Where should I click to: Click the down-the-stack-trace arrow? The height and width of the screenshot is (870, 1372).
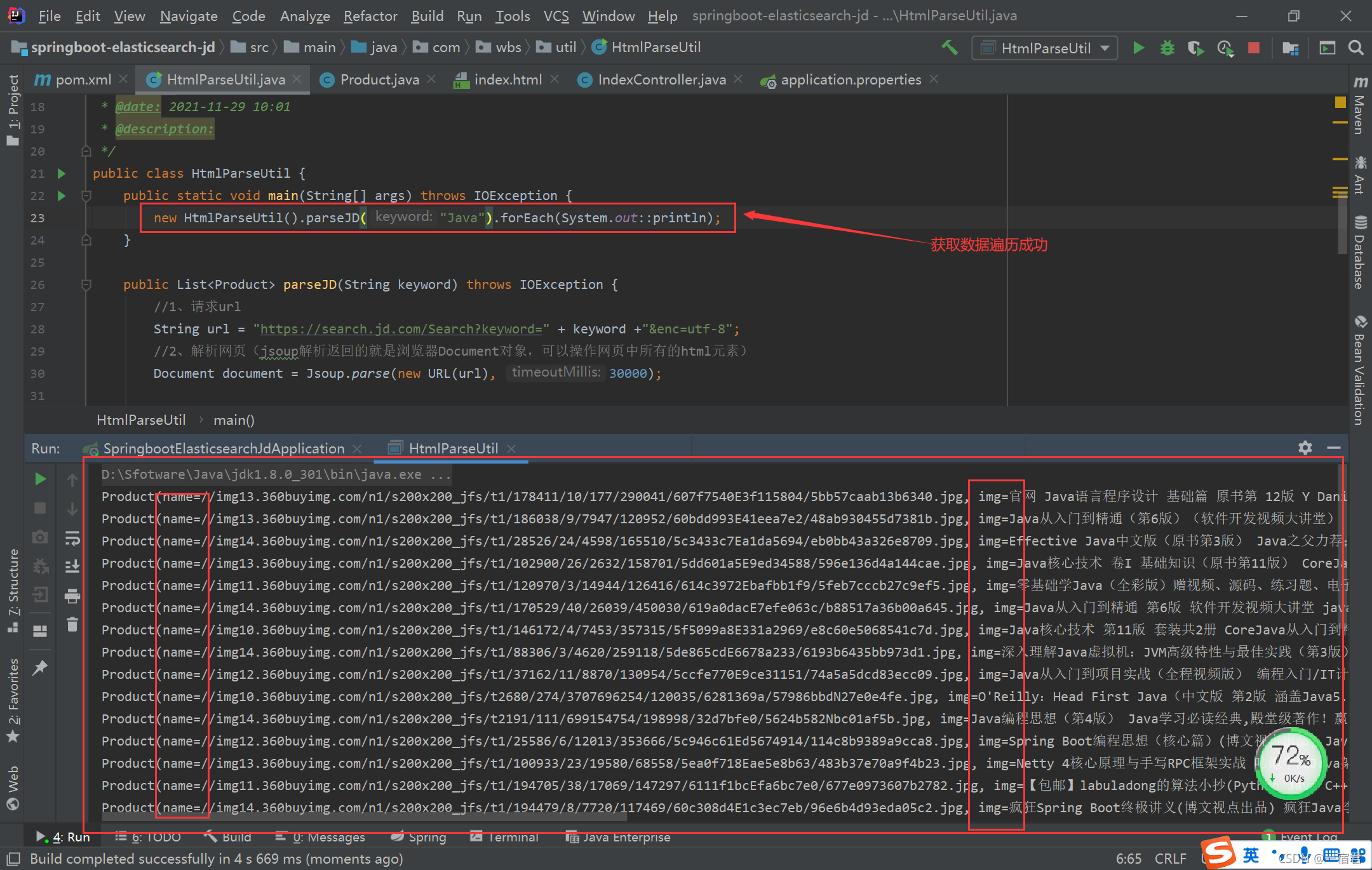click(x=72, y=509)
